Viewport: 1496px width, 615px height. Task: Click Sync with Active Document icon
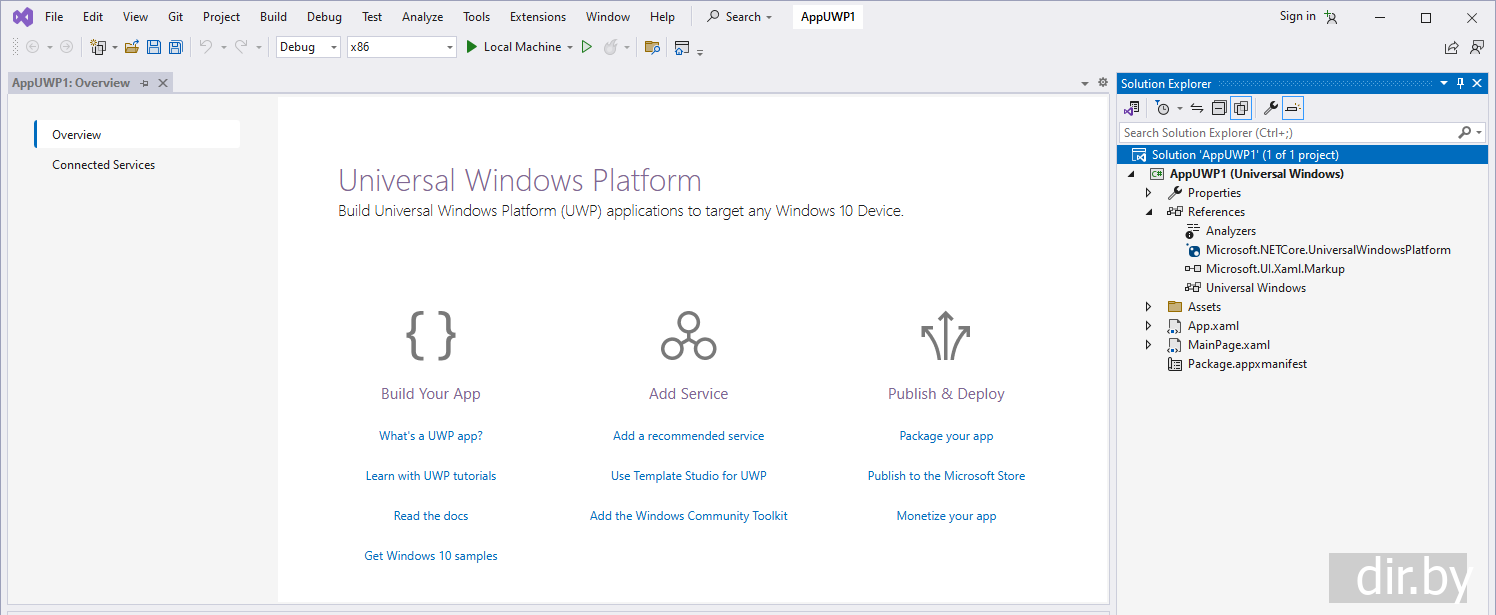point(1196,108)
